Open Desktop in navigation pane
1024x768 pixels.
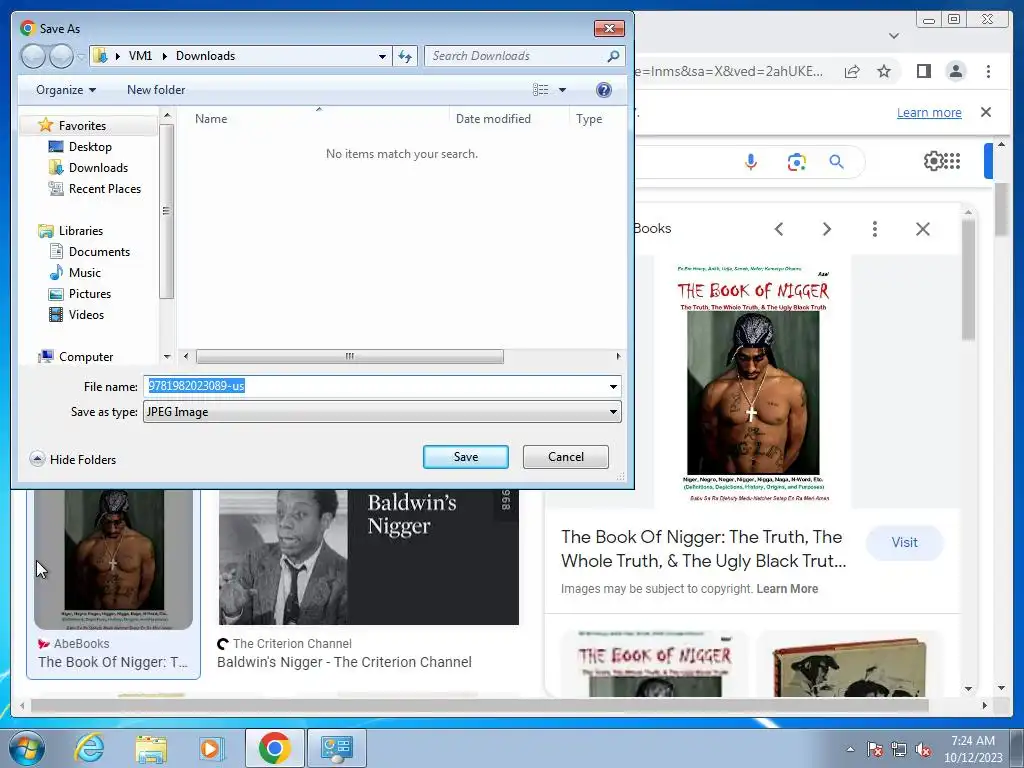click(x=90, y=147)
